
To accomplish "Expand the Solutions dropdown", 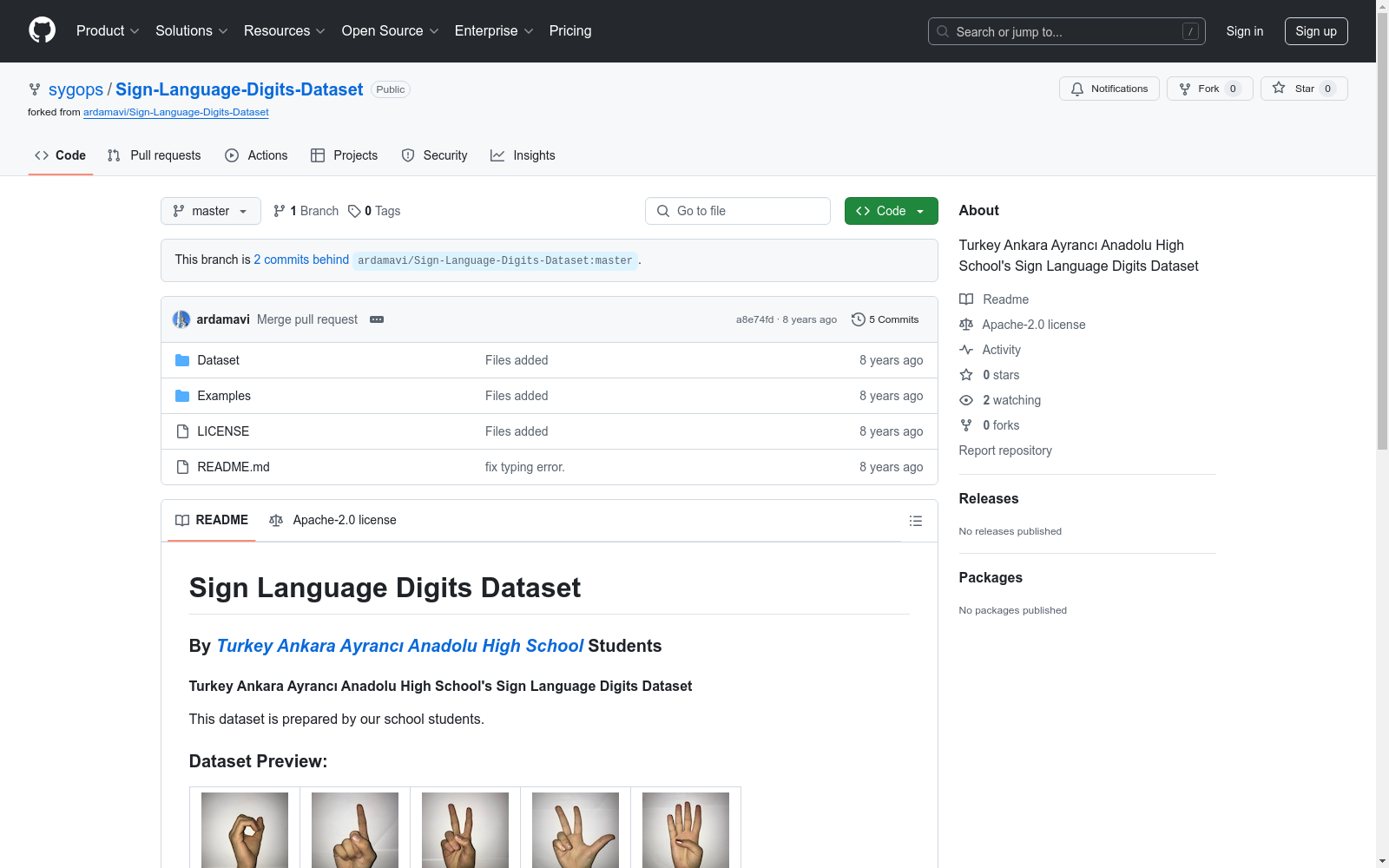I will 191,31.
